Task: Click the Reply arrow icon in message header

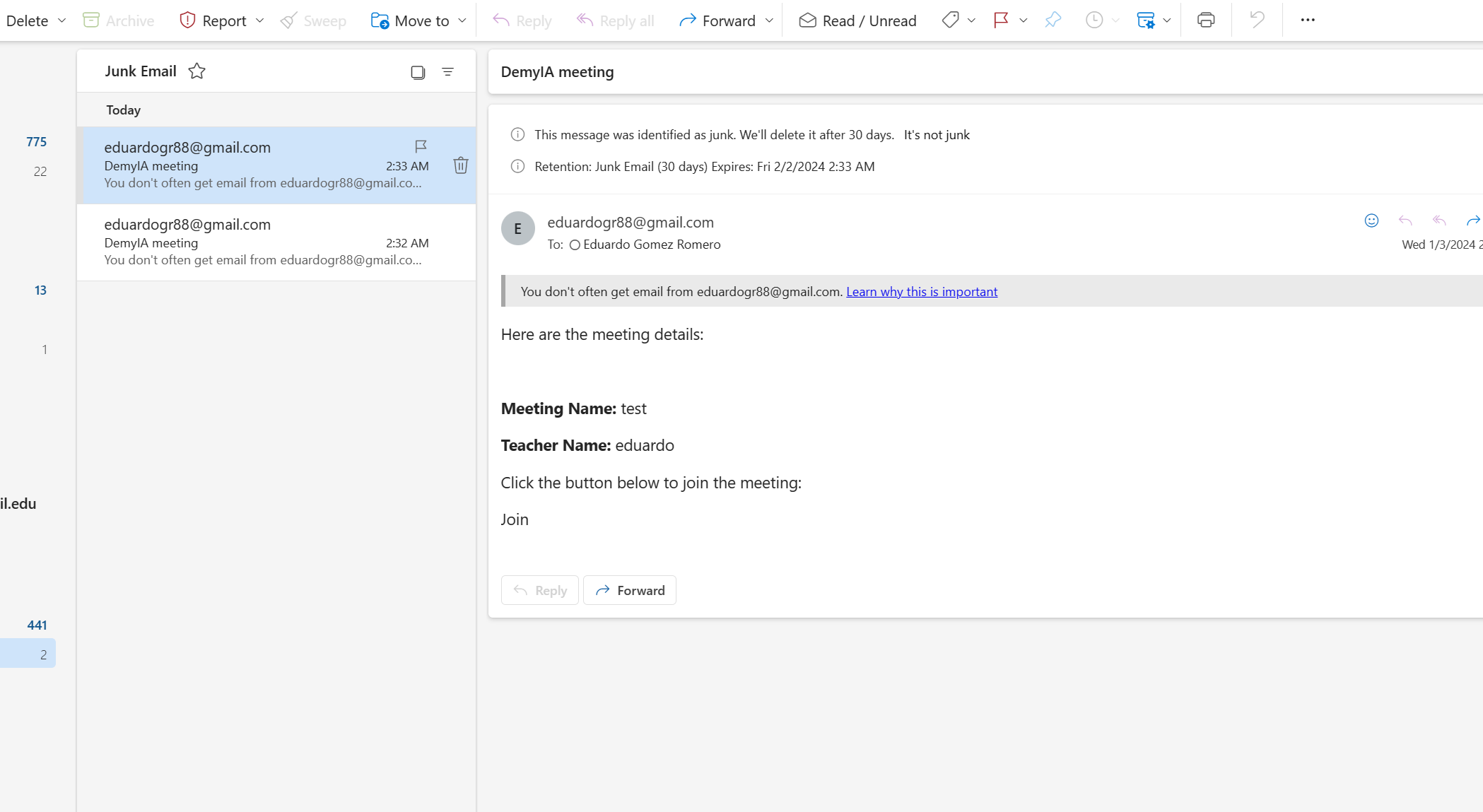Action: coord(1405,220)
